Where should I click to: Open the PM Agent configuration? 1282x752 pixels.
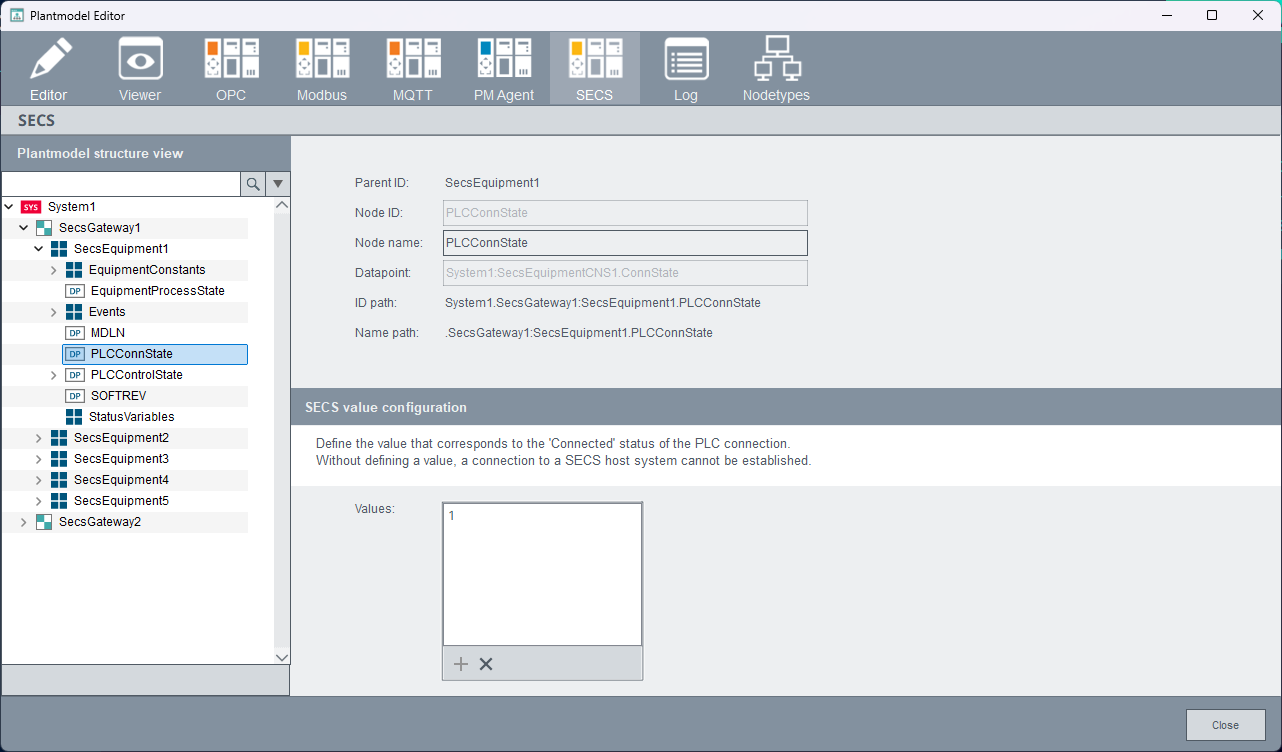[504, 68]
